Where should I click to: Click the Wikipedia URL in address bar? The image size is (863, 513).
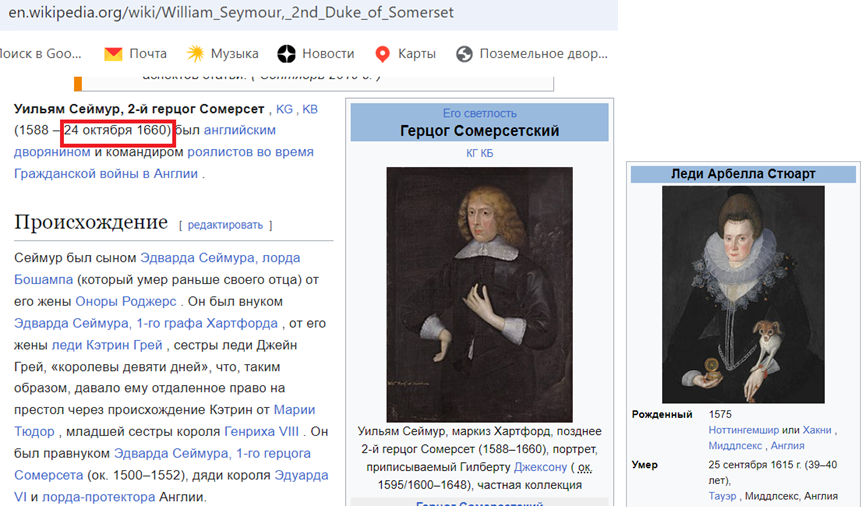coord(230,13)
